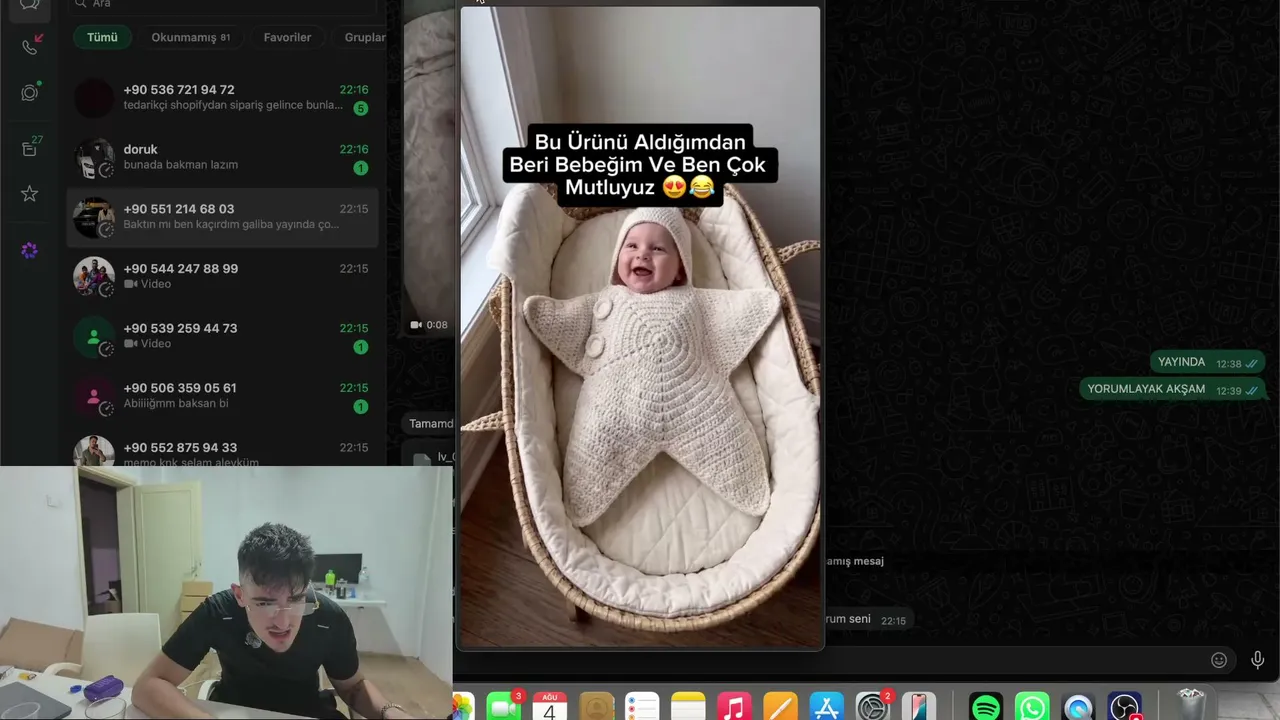Screen dimensions: 1280x720
Task: Open Contacts app in the dock
Action: 596,707
